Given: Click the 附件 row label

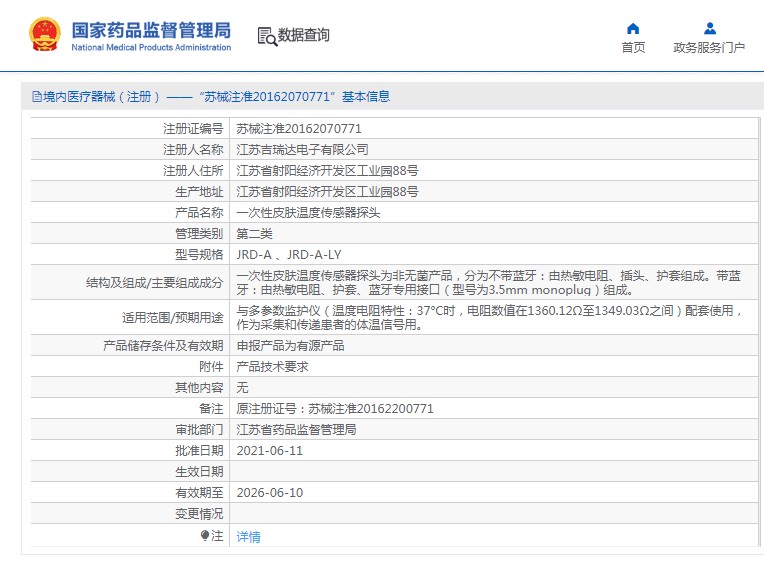Looking at the screenshot, I should (x=211, y=367).
